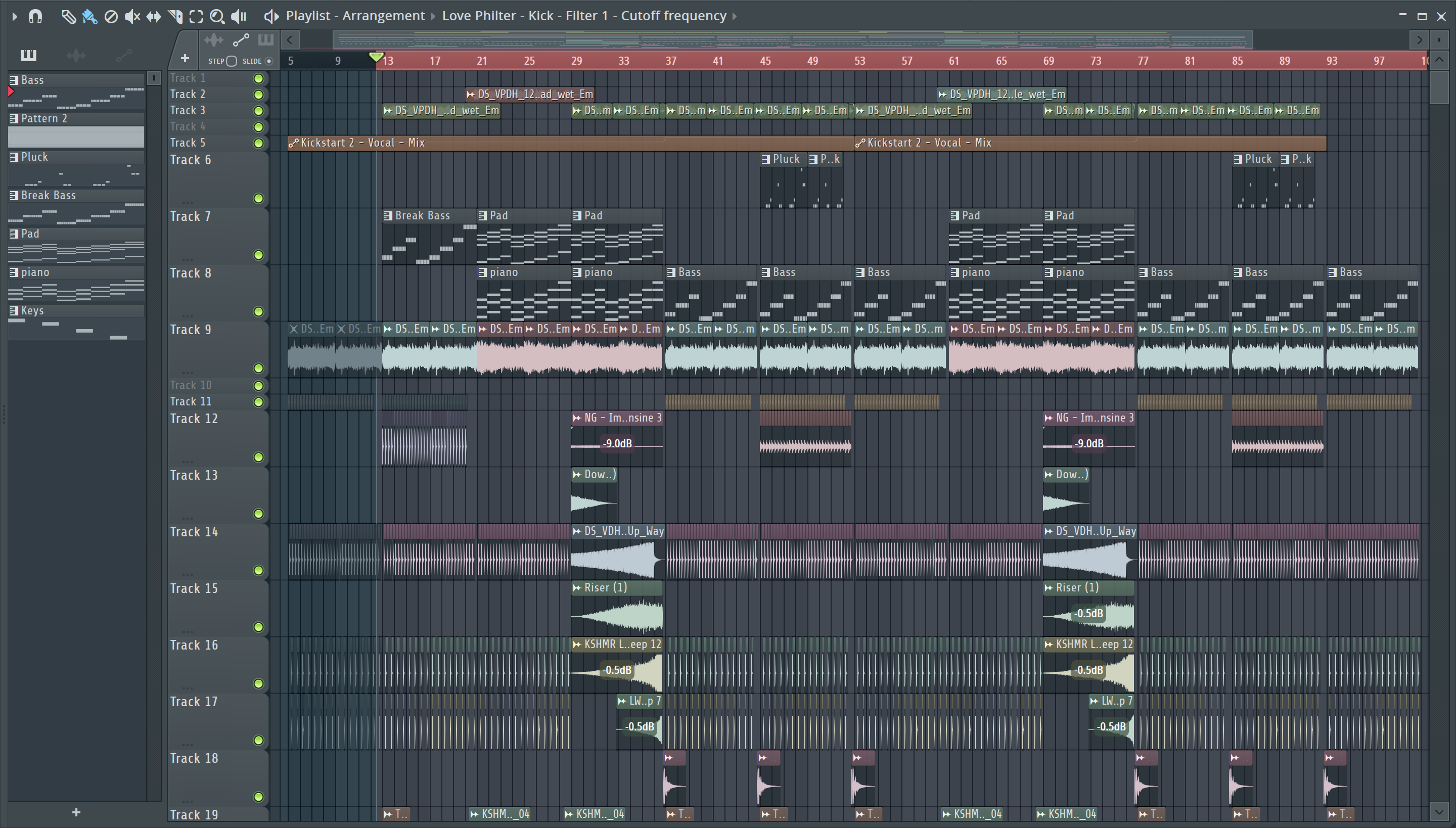Toggle pattern clip filter above track list
The height and width of the screenshot is (828, 1456).
pyautogui.click(x=265, y=40)
